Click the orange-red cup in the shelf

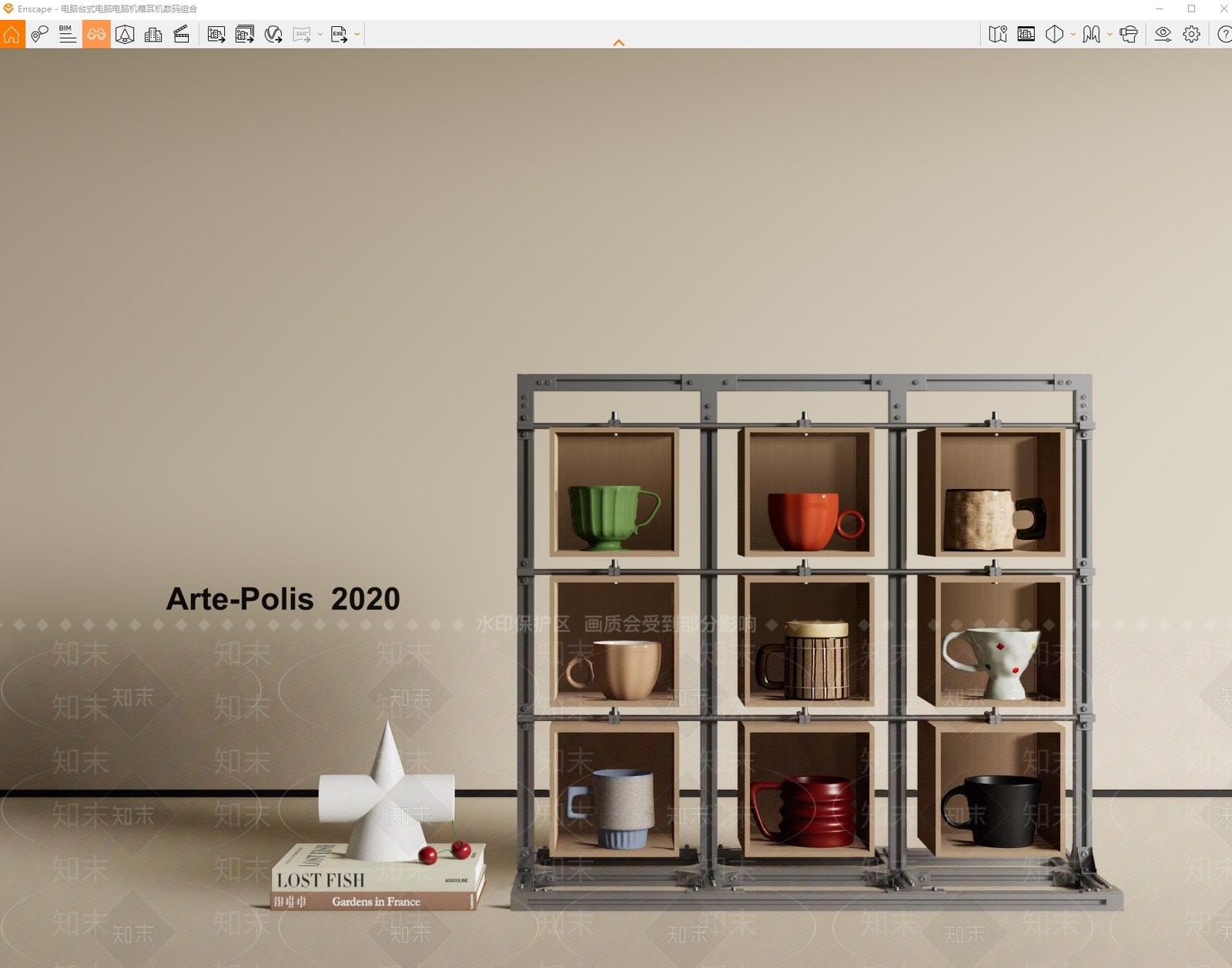(x=815, y=521)
